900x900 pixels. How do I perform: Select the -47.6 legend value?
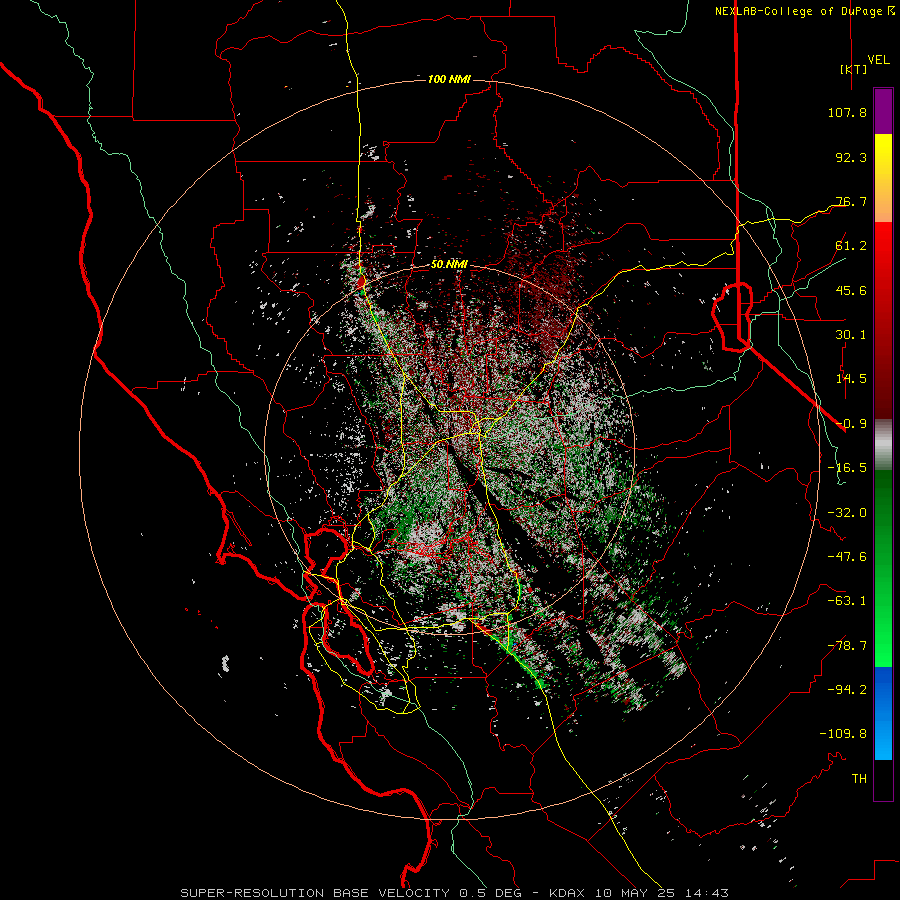click(847, 557)
